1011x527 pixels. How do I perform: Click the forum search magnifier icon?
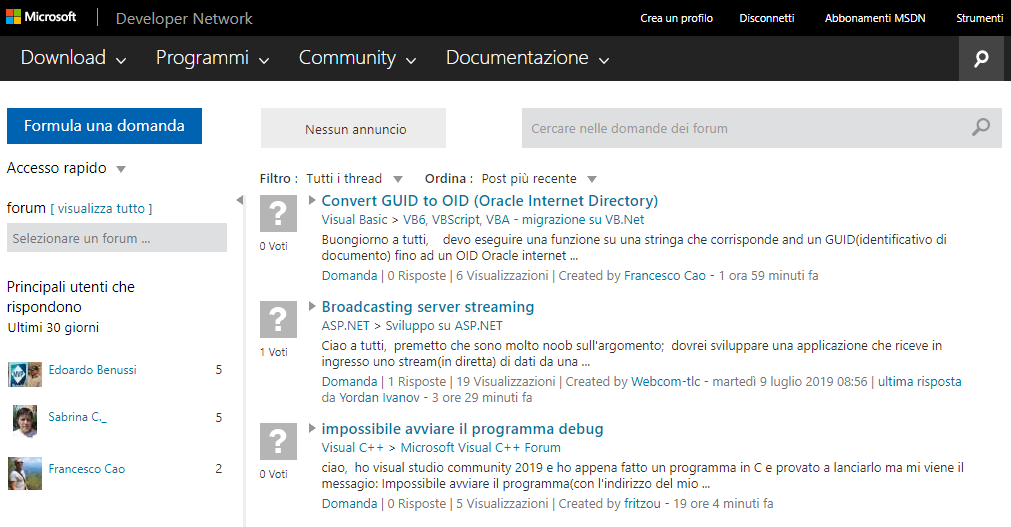point(981,127)
